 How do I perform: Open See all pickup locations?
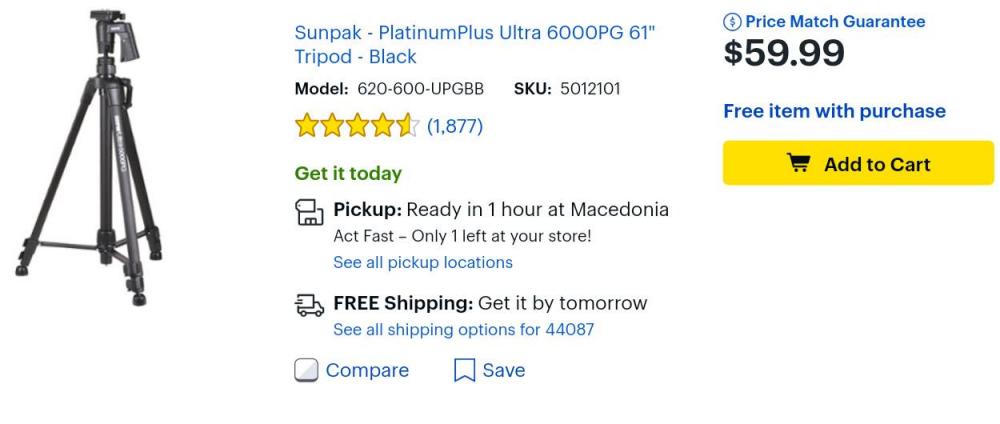[x=422, y=263]
